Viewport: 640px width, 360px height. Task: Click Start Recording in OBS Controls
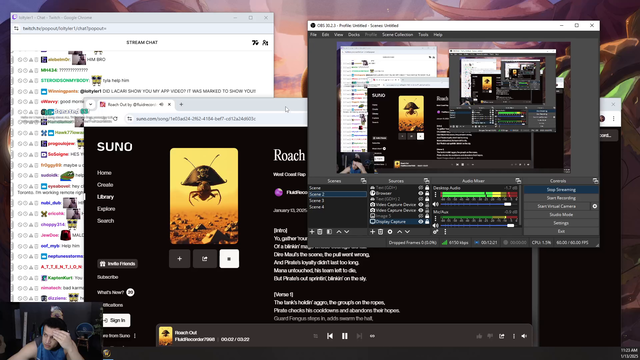tap(561, 198)
